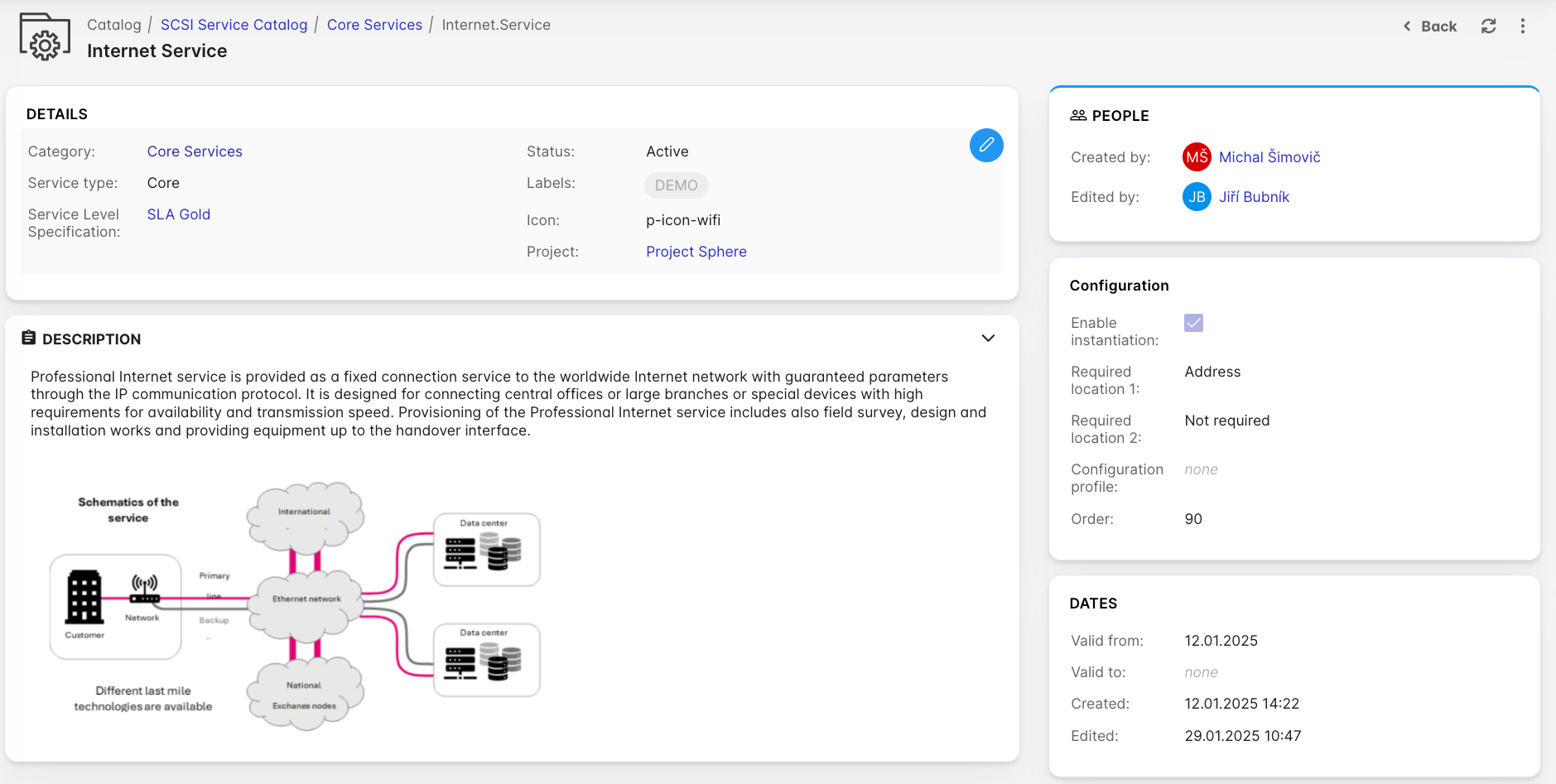Click the refresh icon in header
1556x784 pixels.
point(1488,26)
